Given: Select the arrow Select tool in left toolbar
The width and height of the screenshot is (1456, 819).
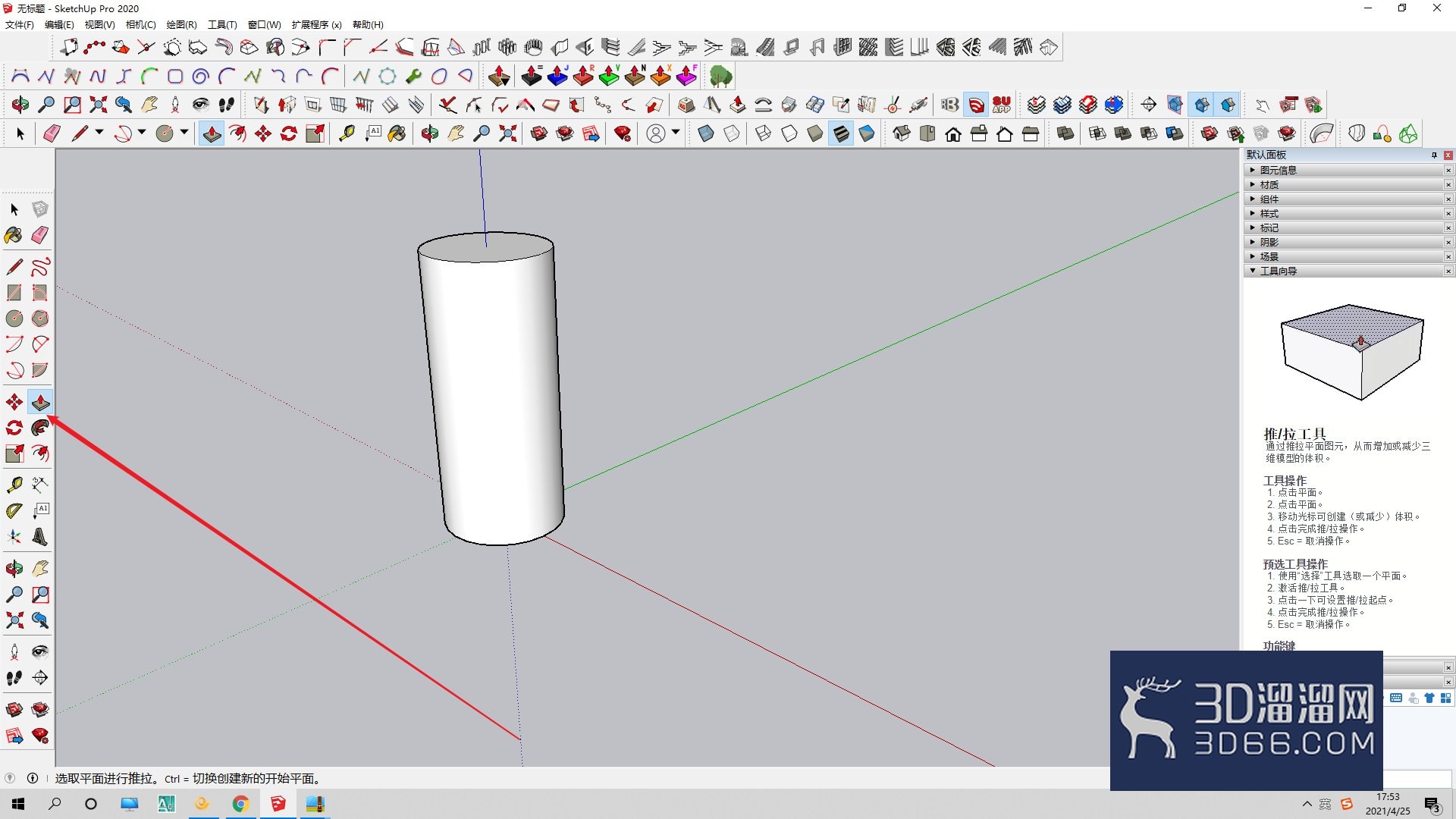Looking at the screenshot, I should [14, 209].
